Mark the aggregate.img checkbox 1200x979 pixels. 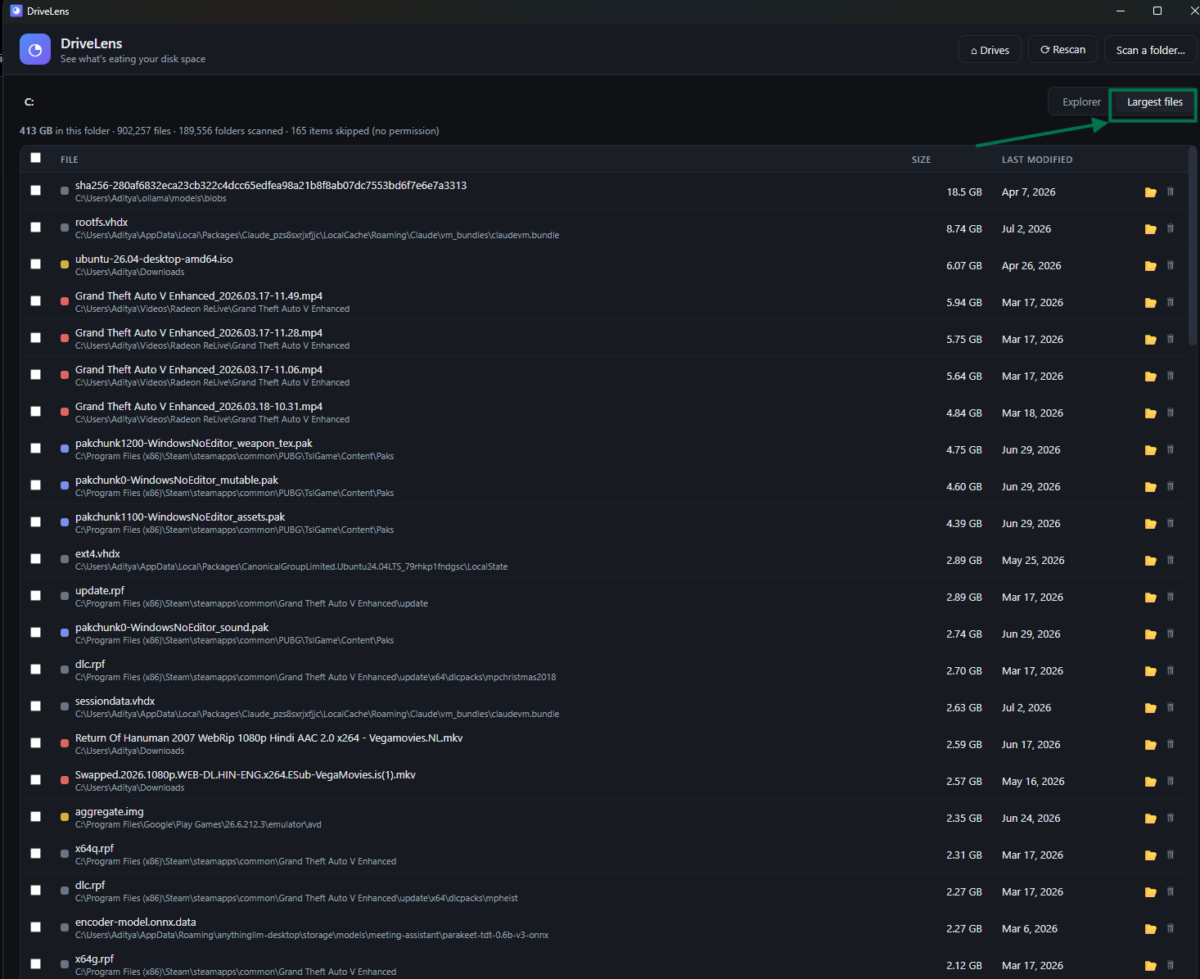pyautogui.click(x=36, y=816)
